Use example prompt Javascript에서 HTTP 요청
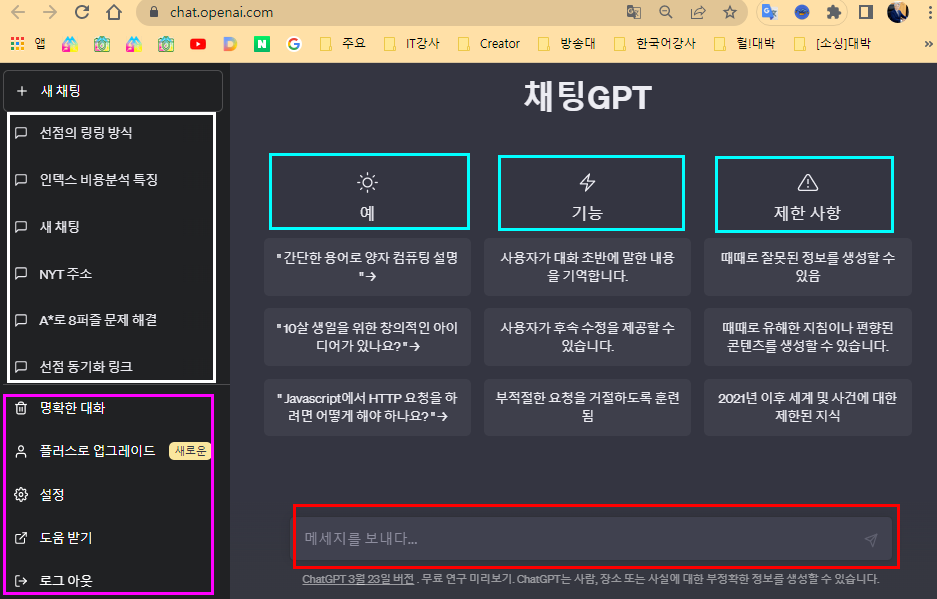937x599 pixels. 368,407
